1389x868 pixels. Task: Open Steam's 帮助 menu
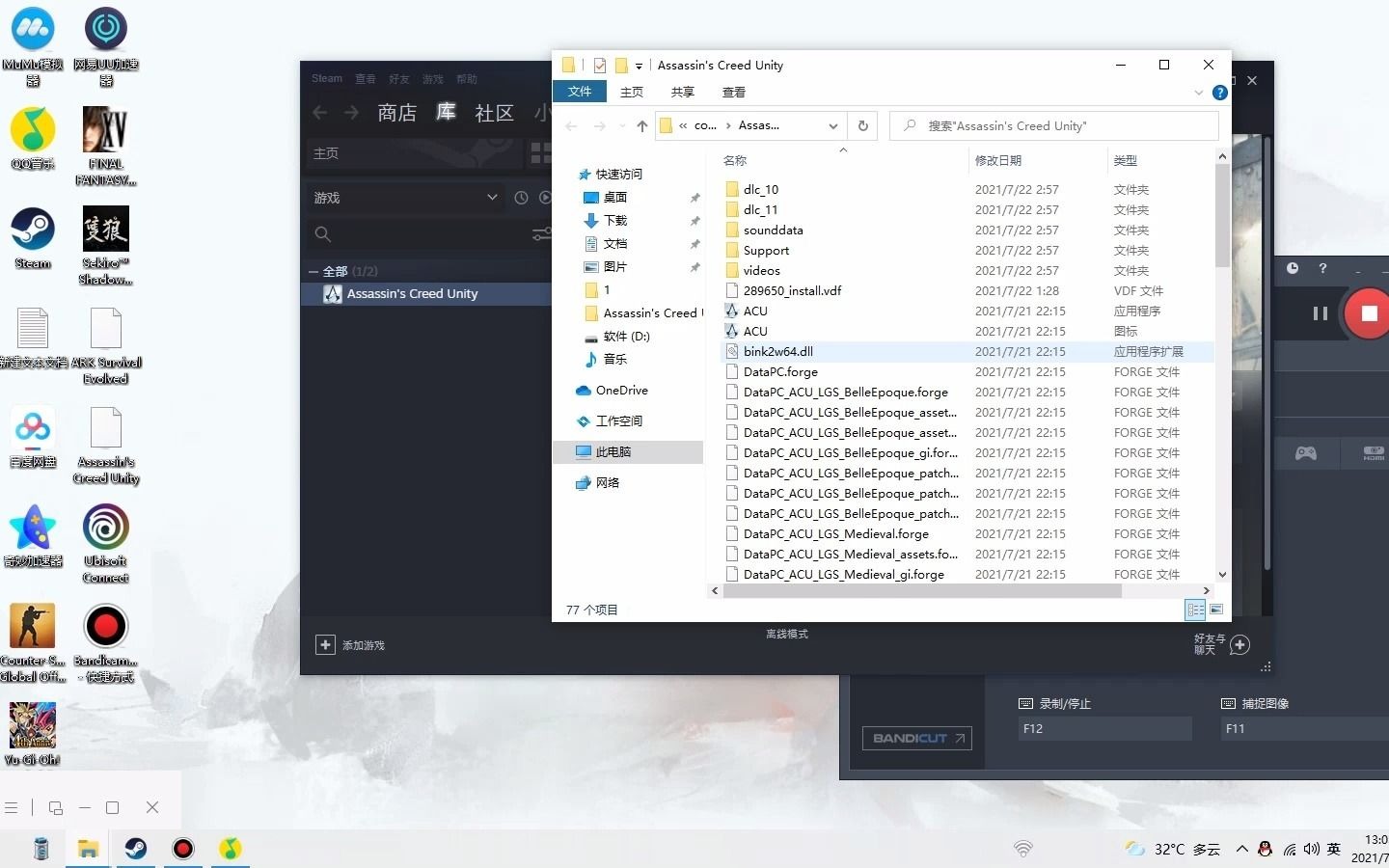(x=466, y=79)
